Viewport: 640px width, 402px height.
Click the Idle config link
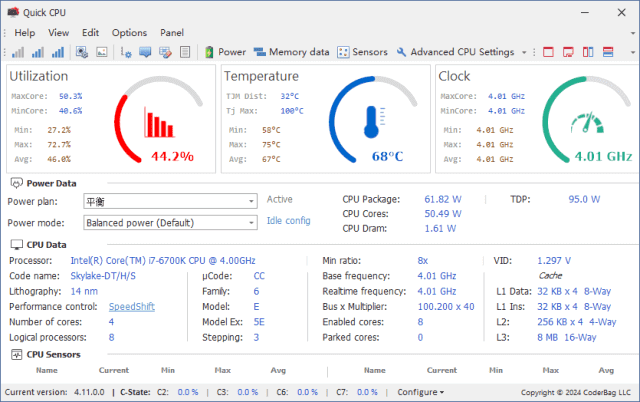(x=288, y=220)
